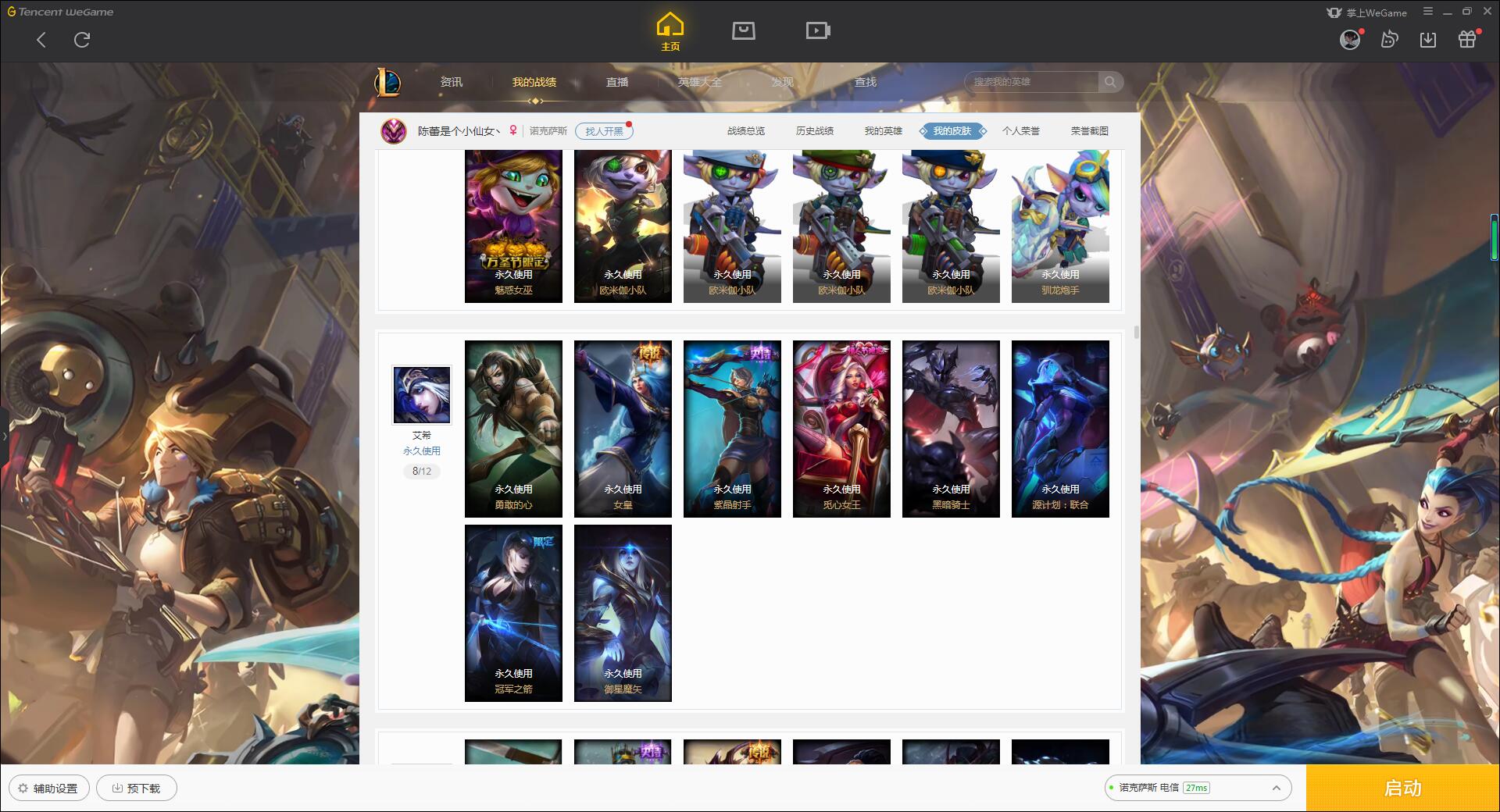
Task: Select the 我的战绩 tab
Action: [534, 82]
